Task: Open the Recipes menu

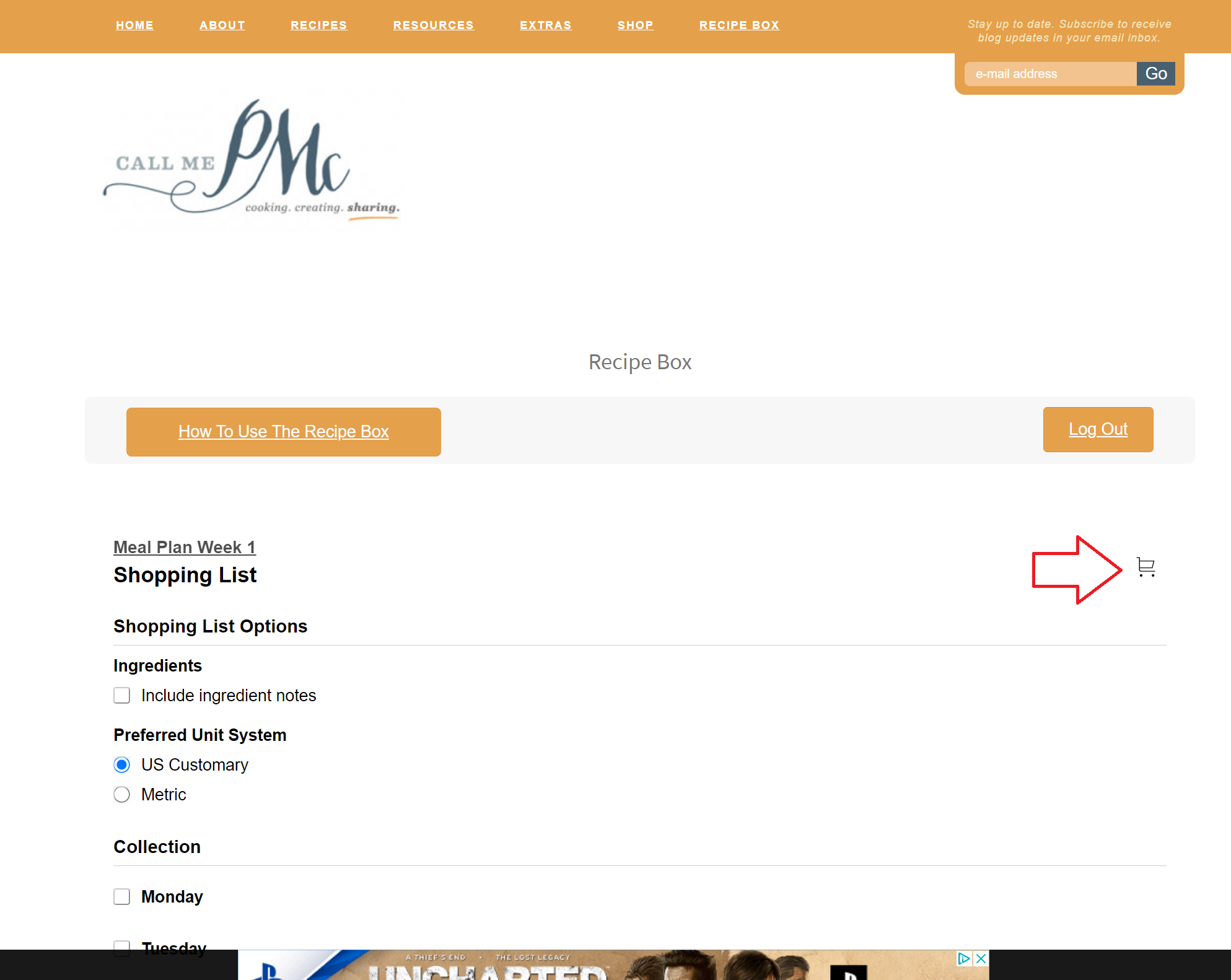Action: coord(318,24)
